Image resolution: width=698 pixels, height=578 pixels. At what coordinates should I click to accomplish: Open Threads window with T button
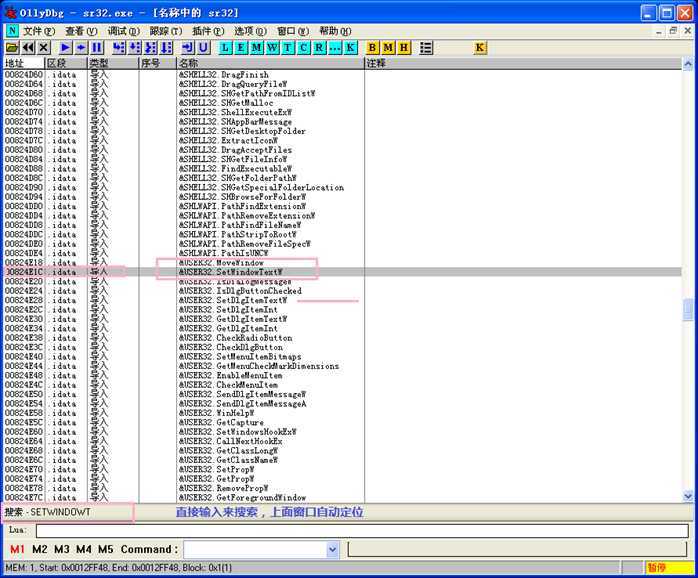(288, 47)
